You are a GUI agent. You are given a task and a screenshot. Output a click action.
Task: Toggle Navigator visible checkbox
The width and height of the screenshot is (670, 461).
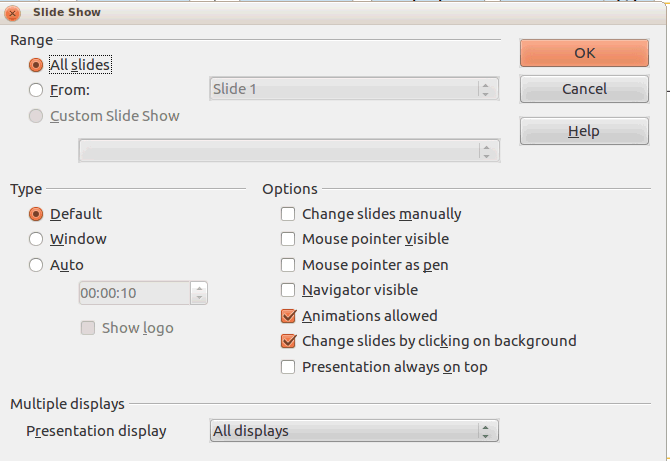[288, 291]
